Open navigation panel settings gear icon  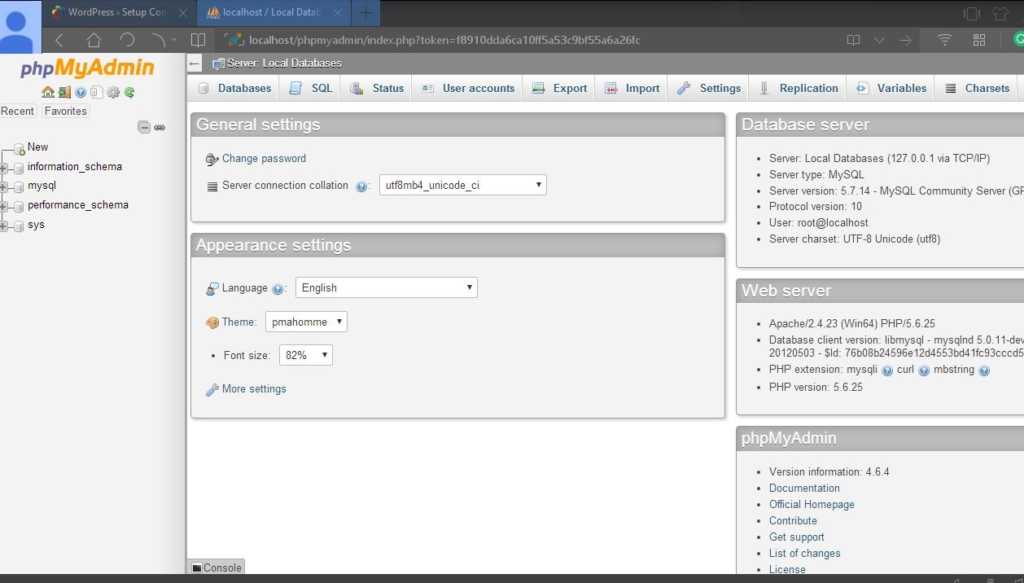tap(113, 92)
